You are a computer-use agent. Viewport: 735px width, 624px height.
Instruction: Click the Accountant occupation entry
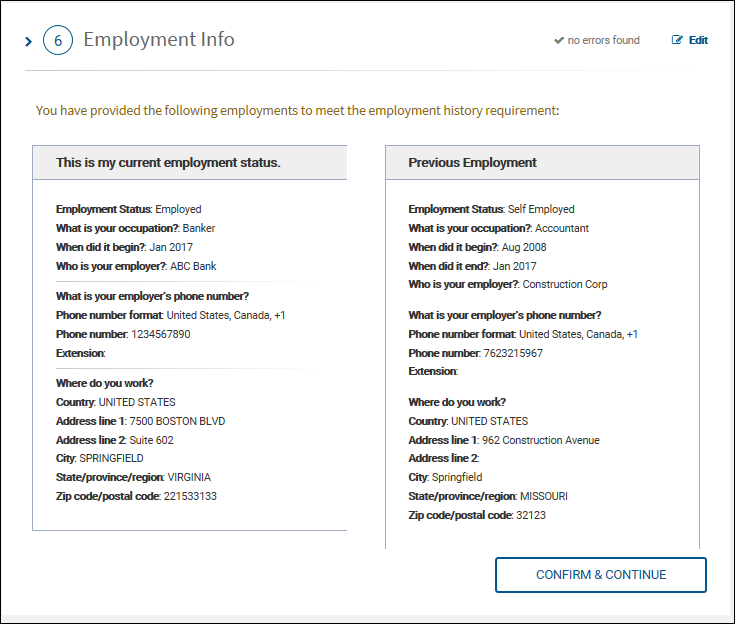point(562,228)
